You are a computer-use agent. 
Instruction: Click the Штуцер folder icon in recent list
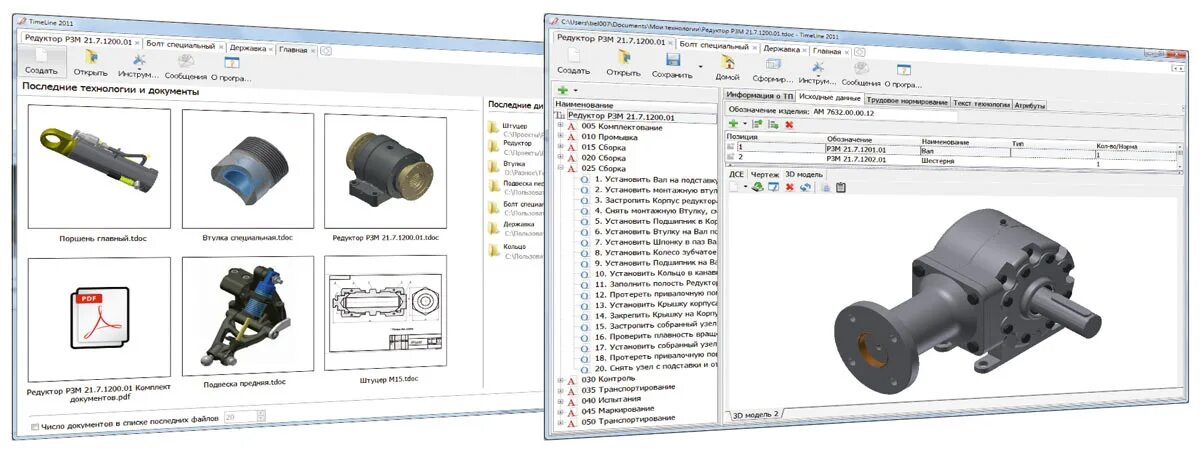click(x=493, y=128)
